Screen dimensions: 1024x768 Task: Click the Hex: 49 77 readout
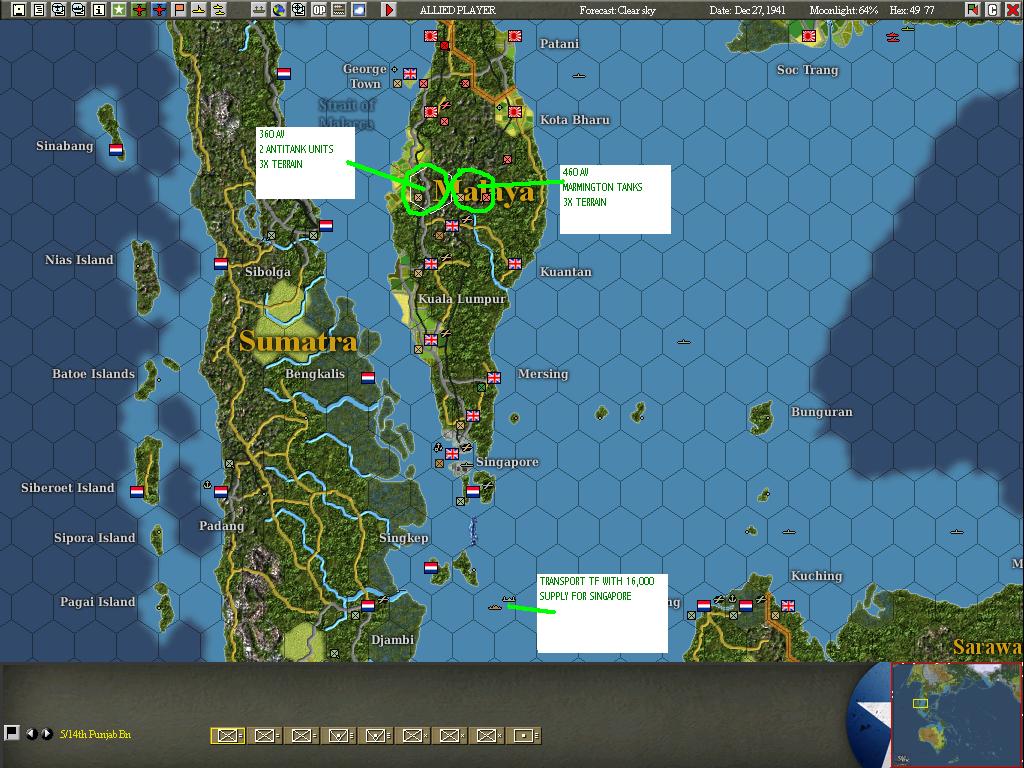[x=912, y=10]
